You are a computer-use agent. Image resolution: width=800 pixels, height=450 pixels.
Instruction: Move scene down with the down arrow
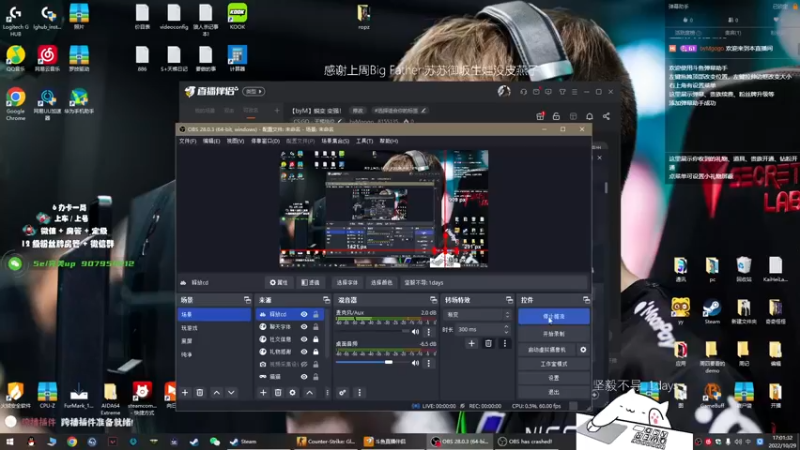[231, 392]
